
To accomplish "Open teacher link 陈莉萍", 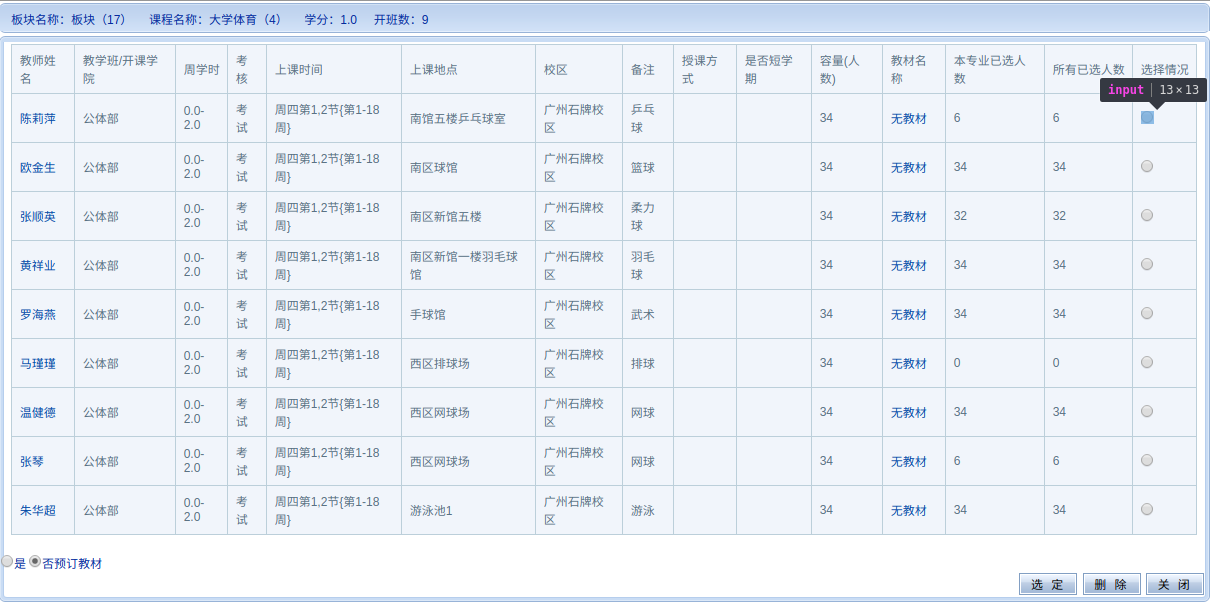I will point(38,118).
